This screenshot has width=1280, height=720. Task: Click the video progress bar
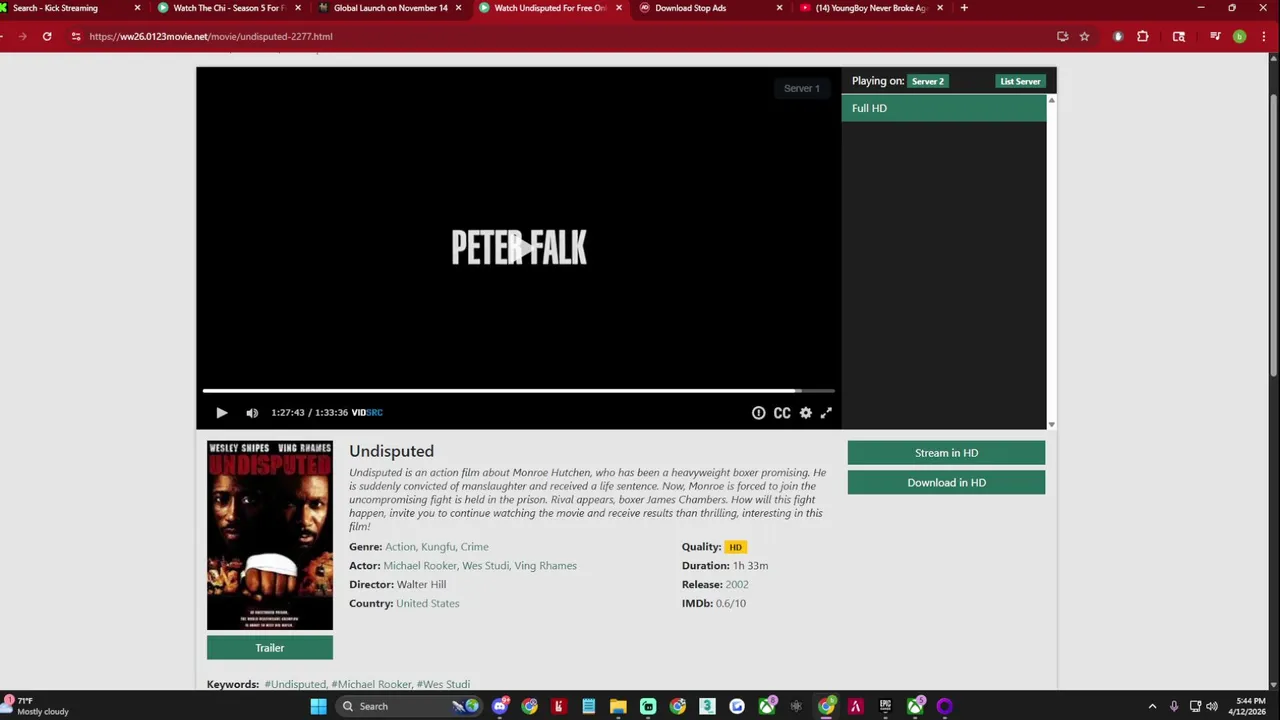click(x=518, y=391)
